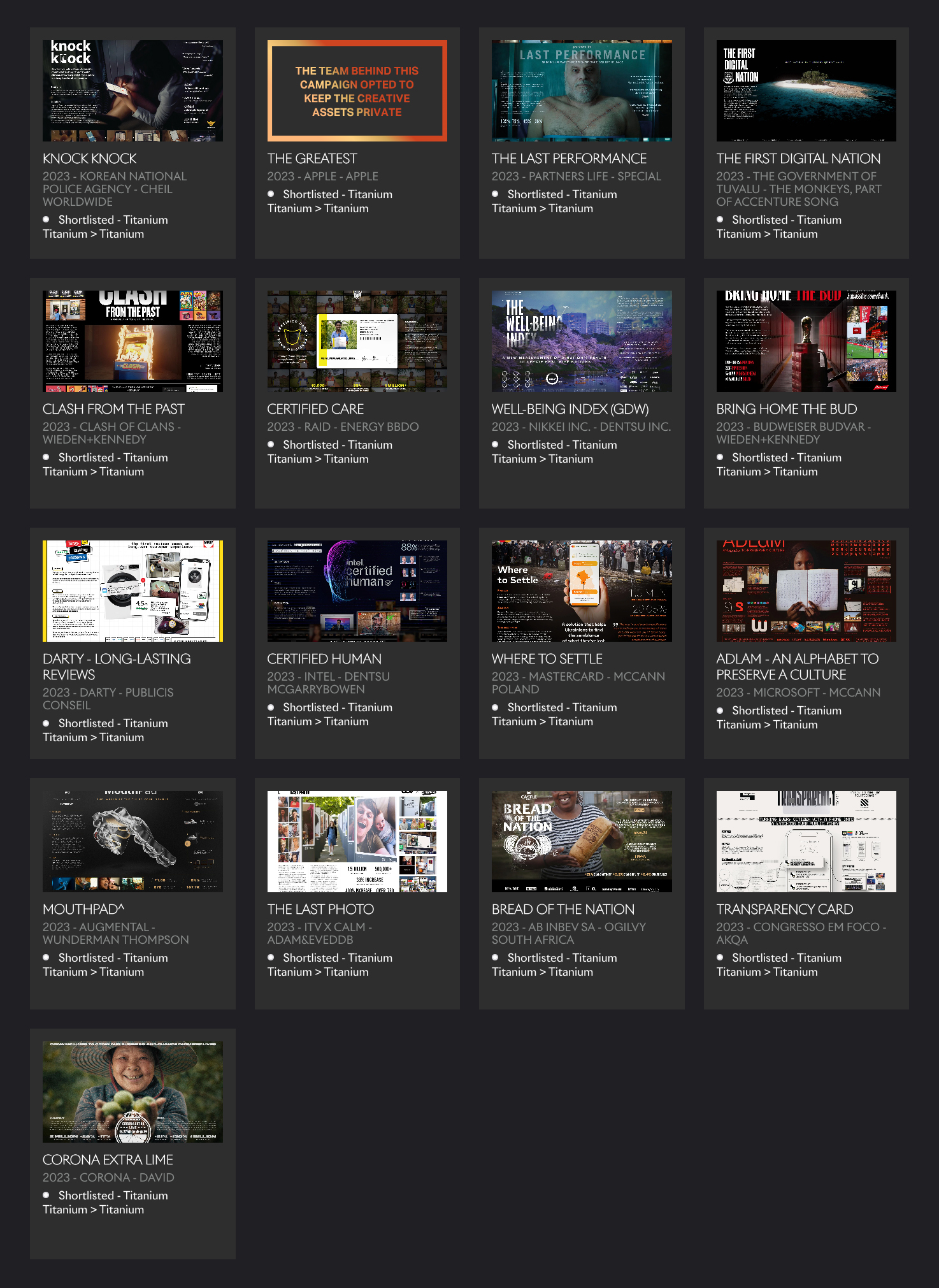Click BRING HOME THE BUD title

click(x=787, y=409)
